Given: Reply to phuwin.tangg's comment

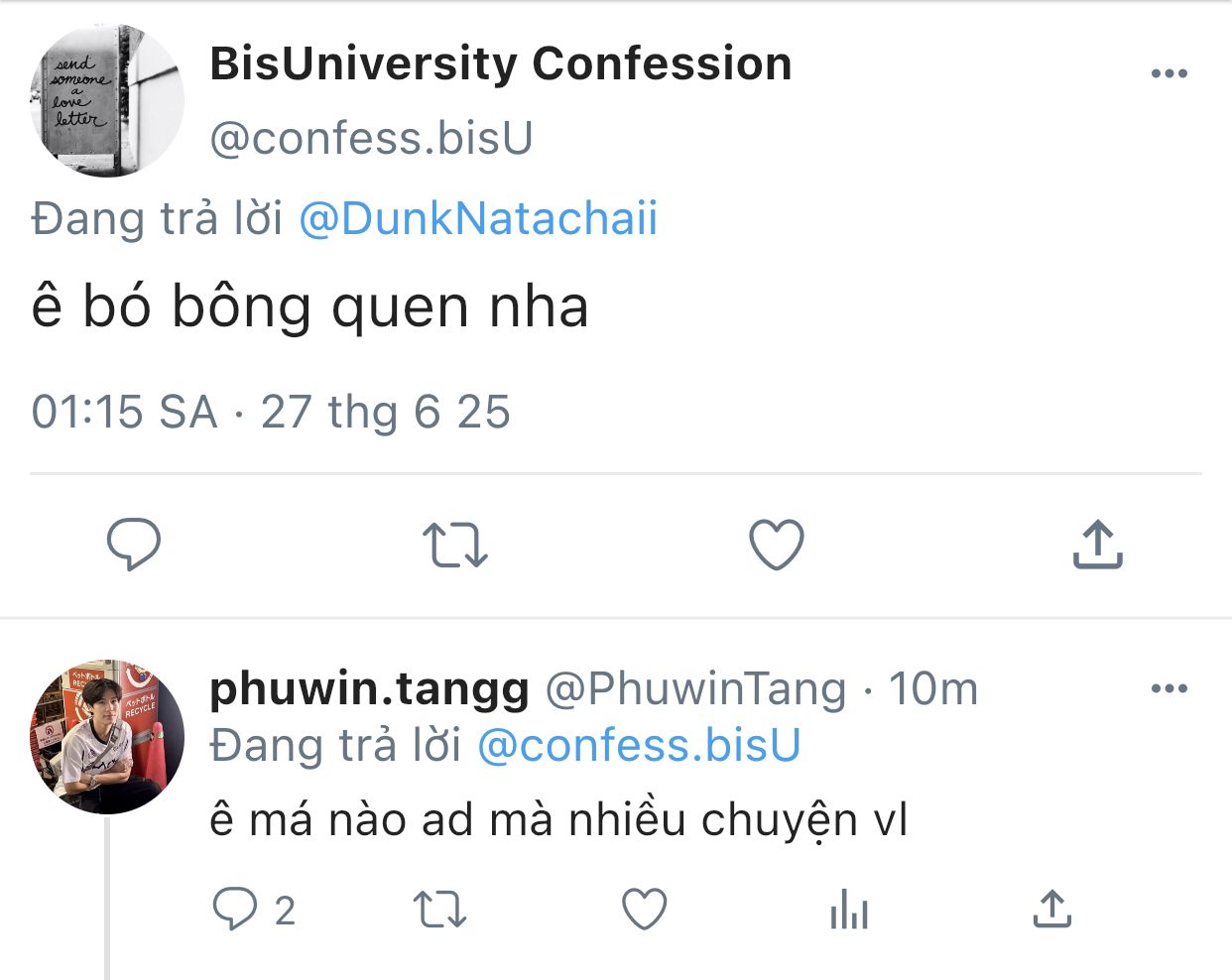Looking at the screenshot, I should click(236, 909).
